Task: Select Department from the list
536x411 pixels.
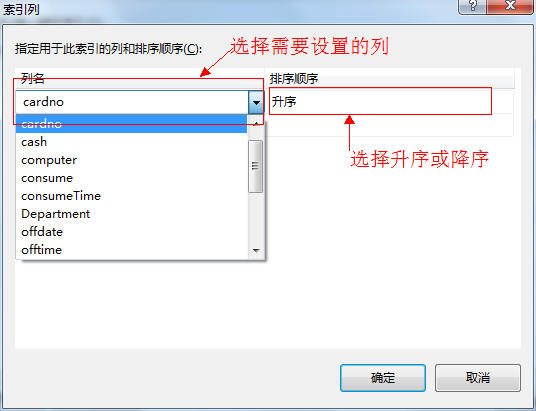Action: [132, 214]
